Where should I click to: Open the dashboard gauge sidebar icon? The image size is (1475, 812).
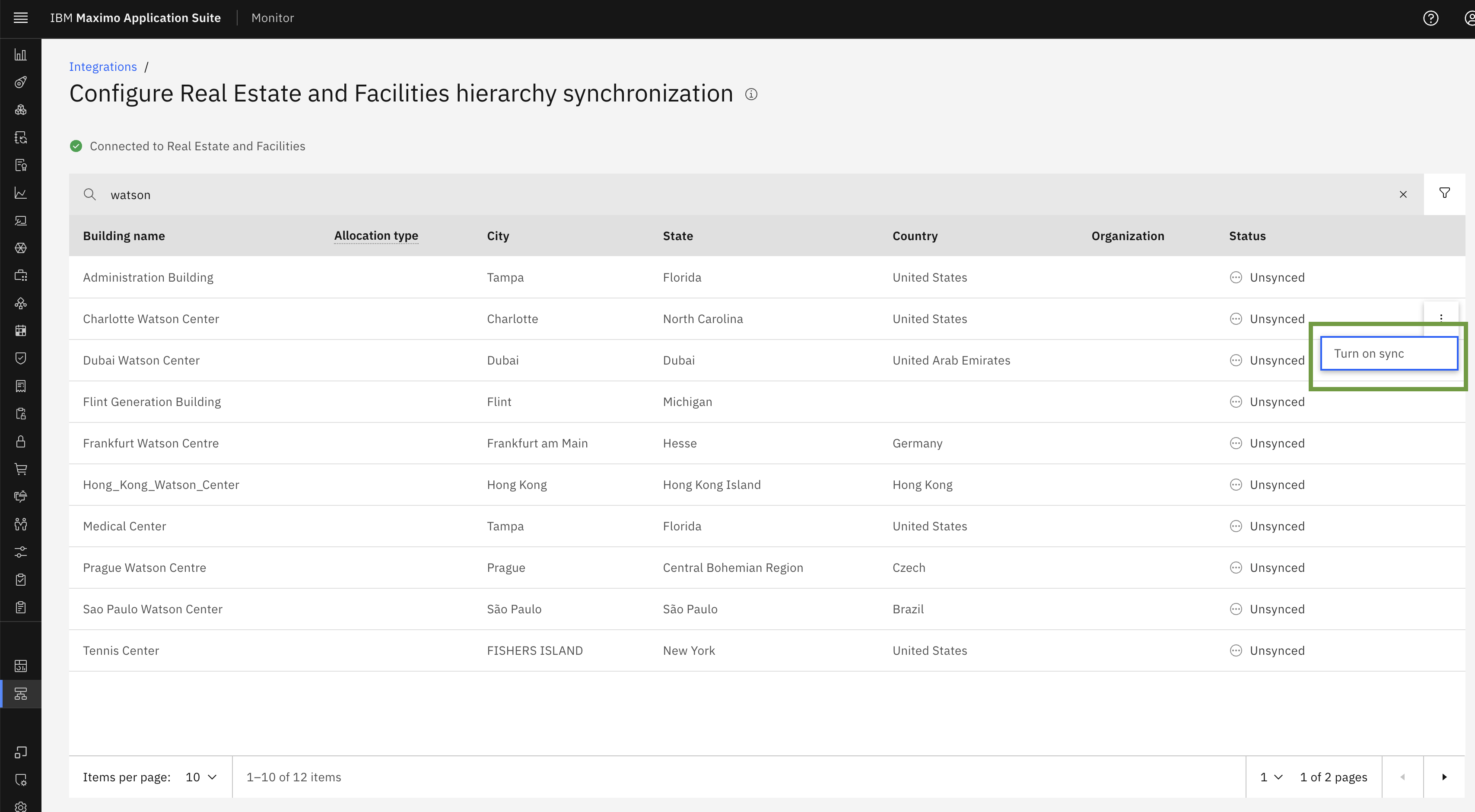click(x=21, y=666)
